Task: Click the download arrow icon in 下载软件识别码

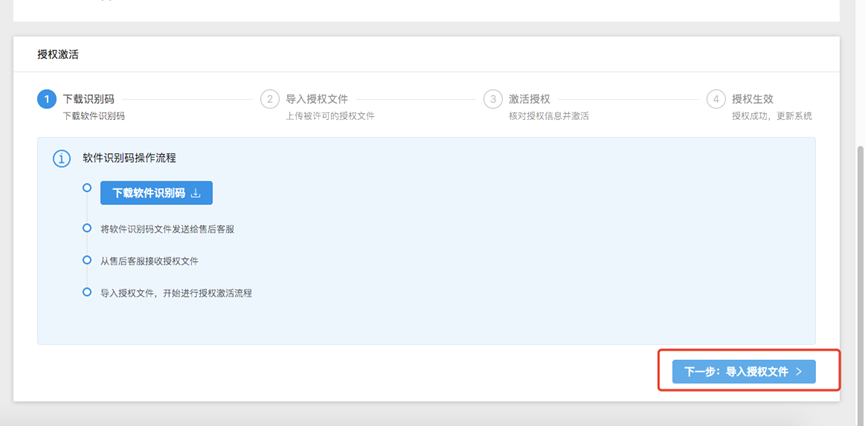Action: (196, 193)
